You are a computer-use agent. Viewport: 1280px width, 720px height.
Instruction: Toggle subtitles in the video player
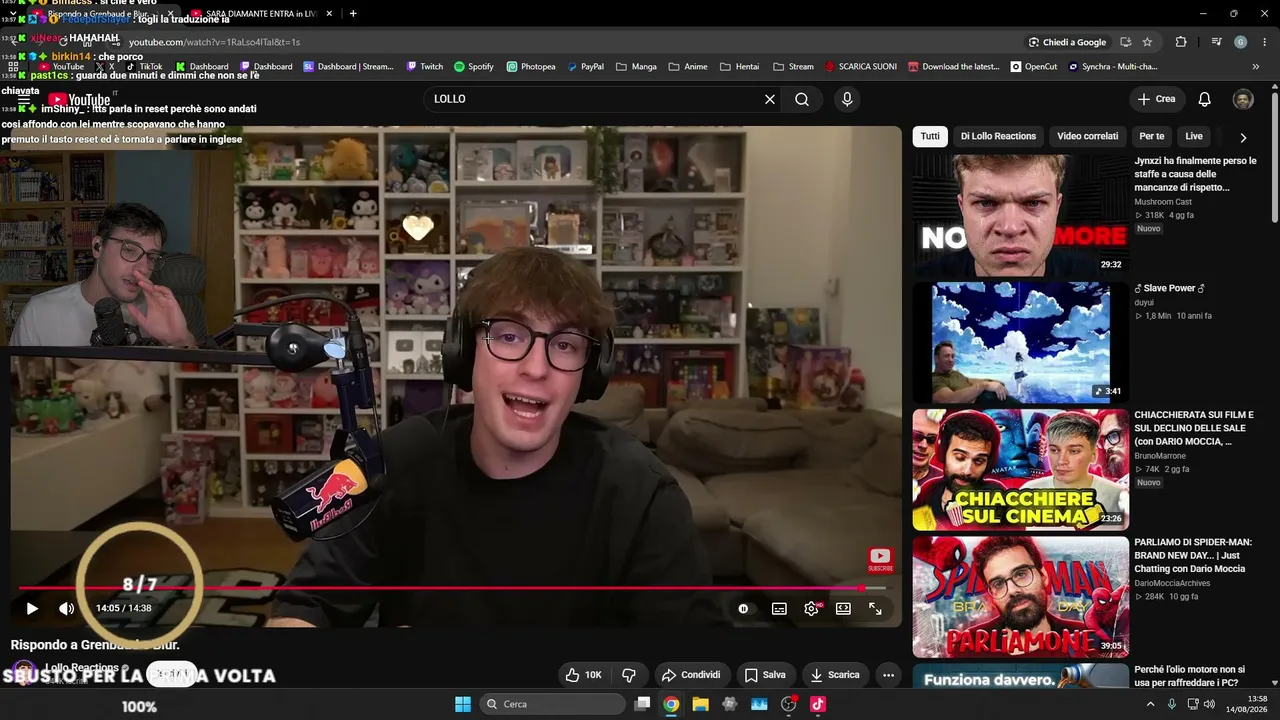pyautogui.click(x=779, y=608)
